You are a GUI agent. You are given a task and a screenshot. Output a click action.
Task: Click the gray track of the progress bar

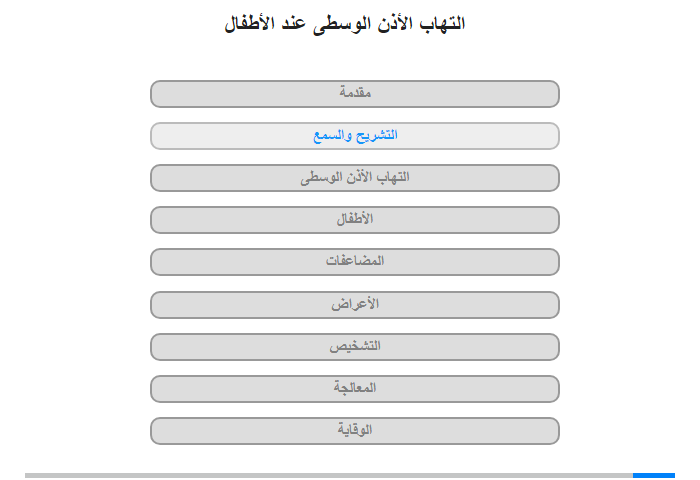[329, 476]
